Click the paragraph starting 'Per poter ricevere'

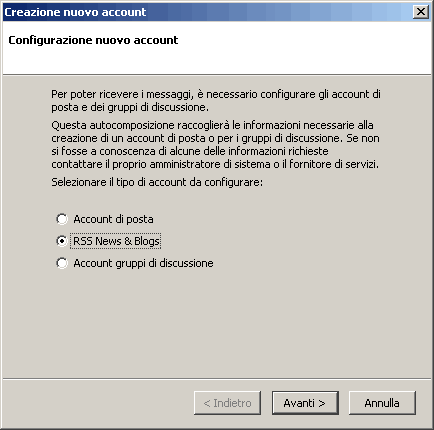216,101
